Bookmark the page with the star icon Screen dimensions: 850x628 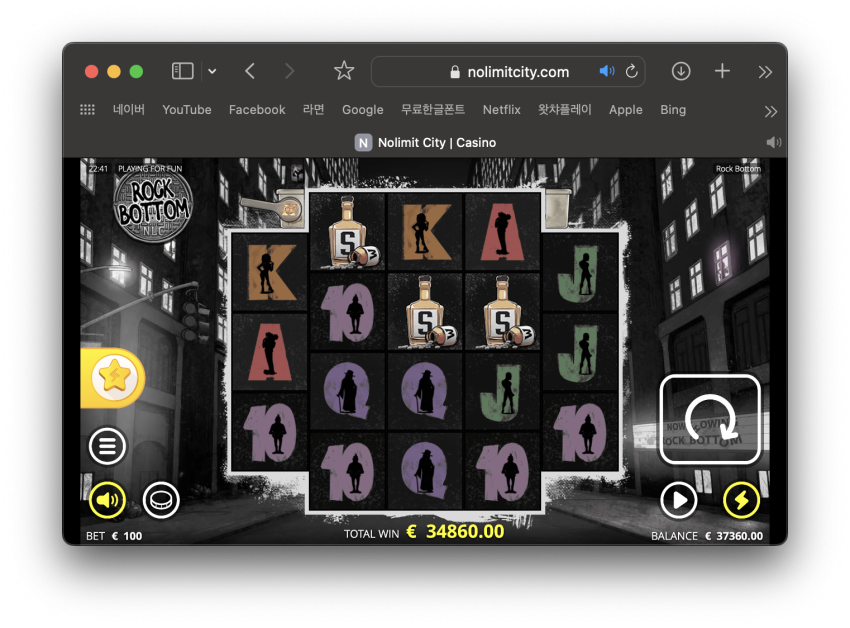344,71
